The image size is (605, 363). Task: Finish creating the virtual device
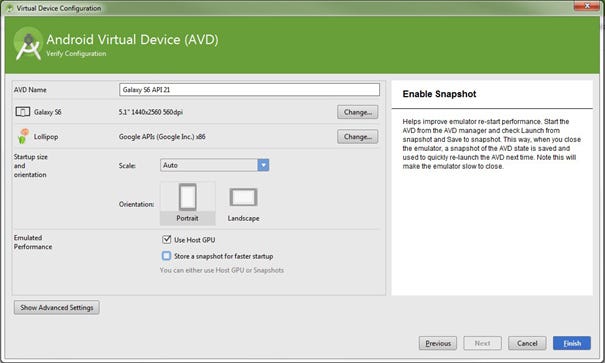572,343
